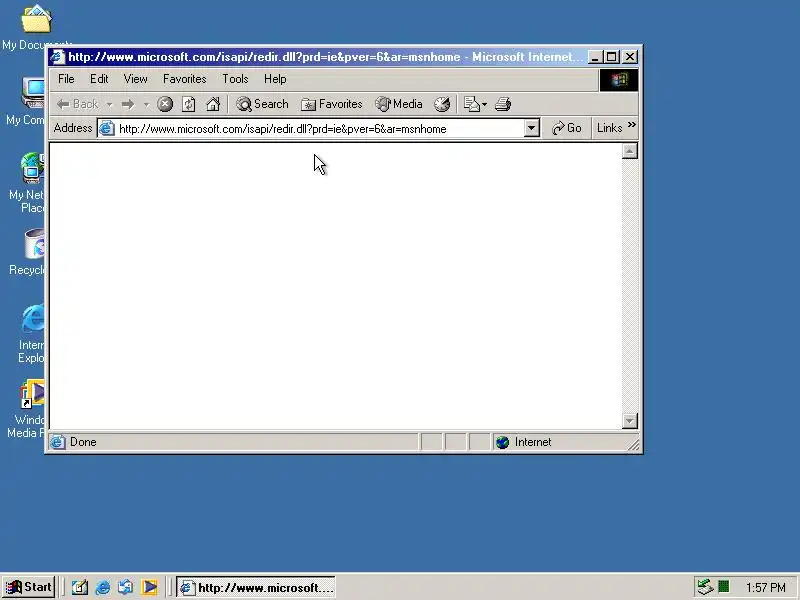
Task: Click the Mail toolbar icon
Action: 471,104
